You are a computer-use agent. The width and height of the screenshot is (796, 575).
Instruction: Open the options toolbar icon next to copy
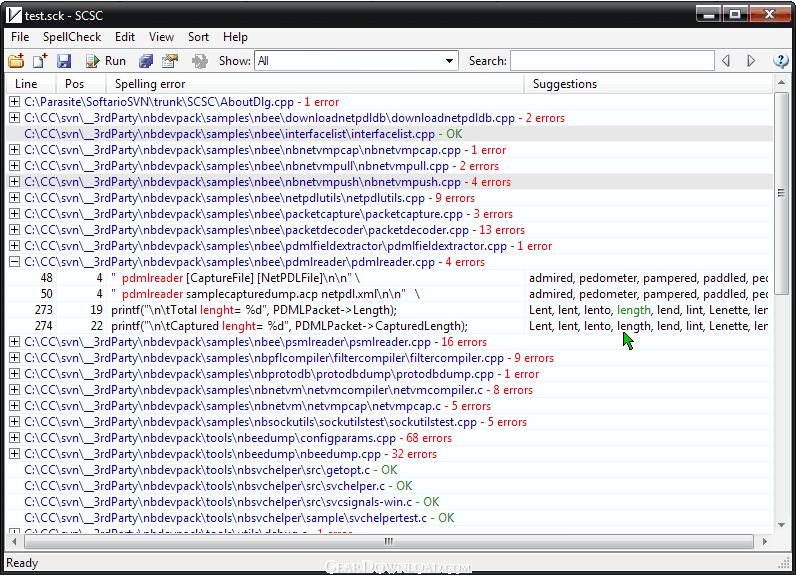click(170, 61)
